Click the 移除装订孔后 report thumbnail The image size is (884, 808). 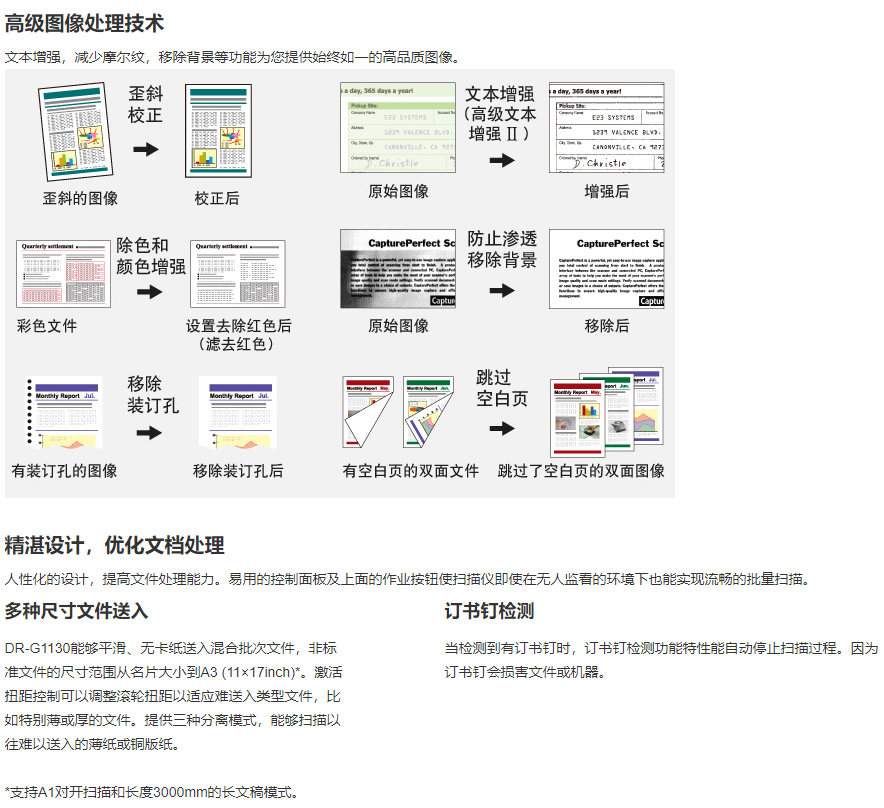(237, 411)
